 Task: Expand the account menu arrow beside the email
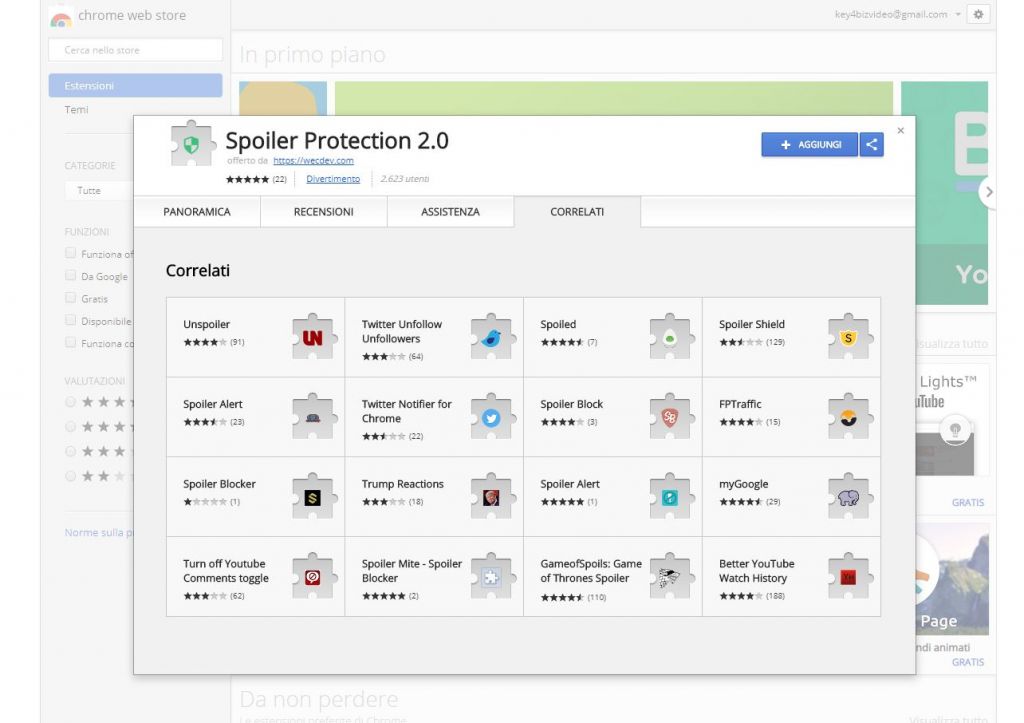[x=958, y=14]
